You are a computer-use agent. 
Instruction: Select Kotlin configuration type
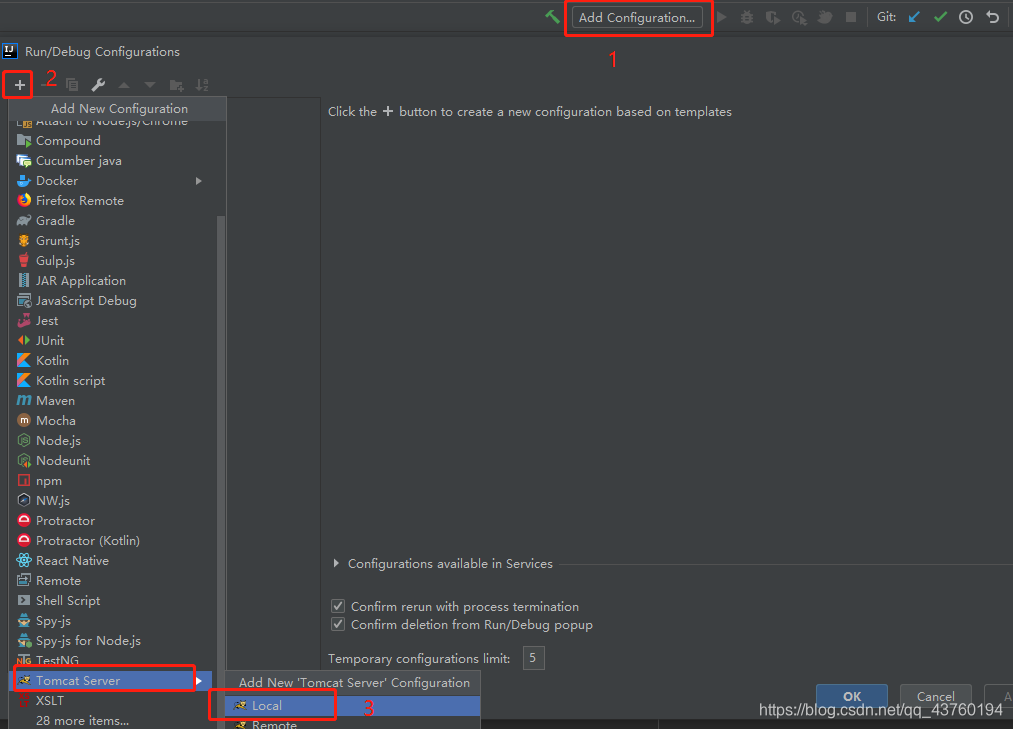click(109, 361)
